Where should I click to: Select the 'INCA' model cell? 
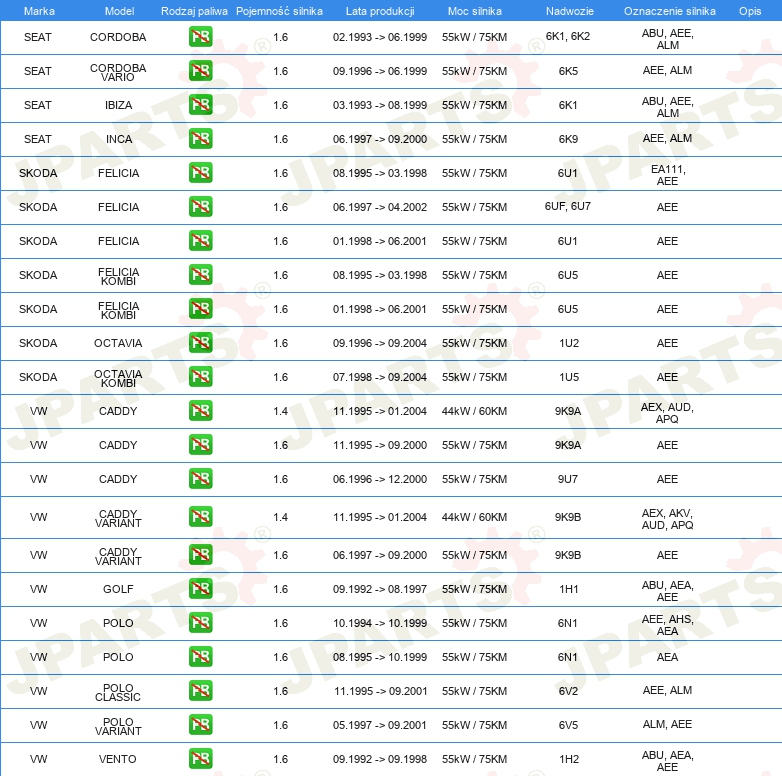pos(119,139)
